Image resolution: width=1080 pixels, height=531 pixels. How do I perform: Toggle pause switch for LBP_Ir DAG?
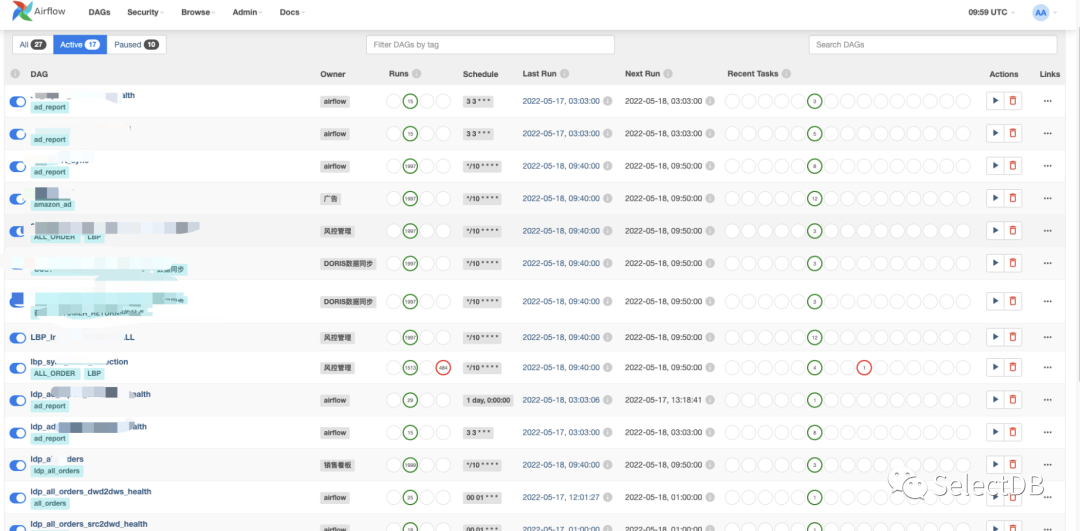(18, 337)
